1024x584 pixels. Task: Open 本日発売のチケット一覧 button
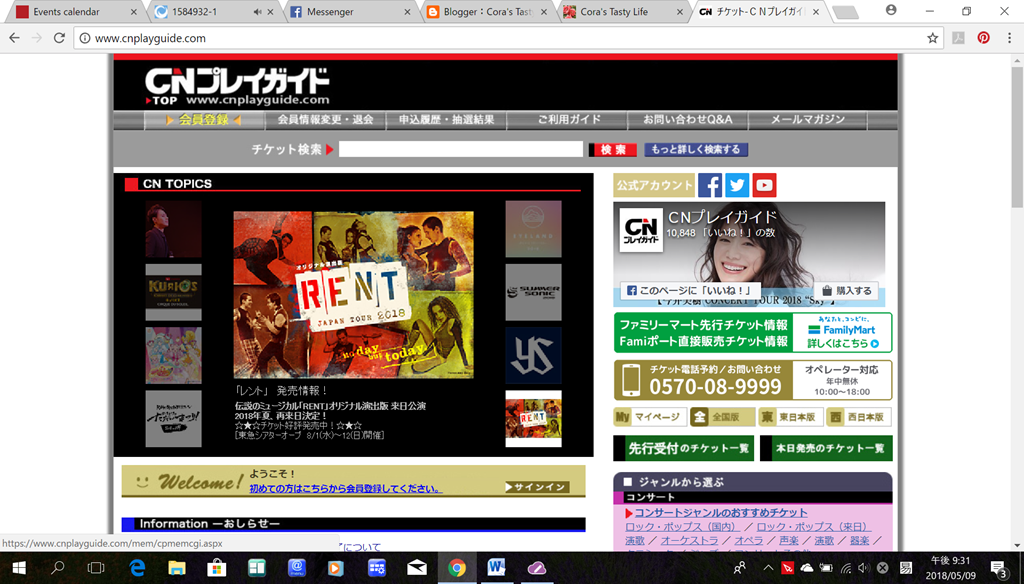point(826,448)
